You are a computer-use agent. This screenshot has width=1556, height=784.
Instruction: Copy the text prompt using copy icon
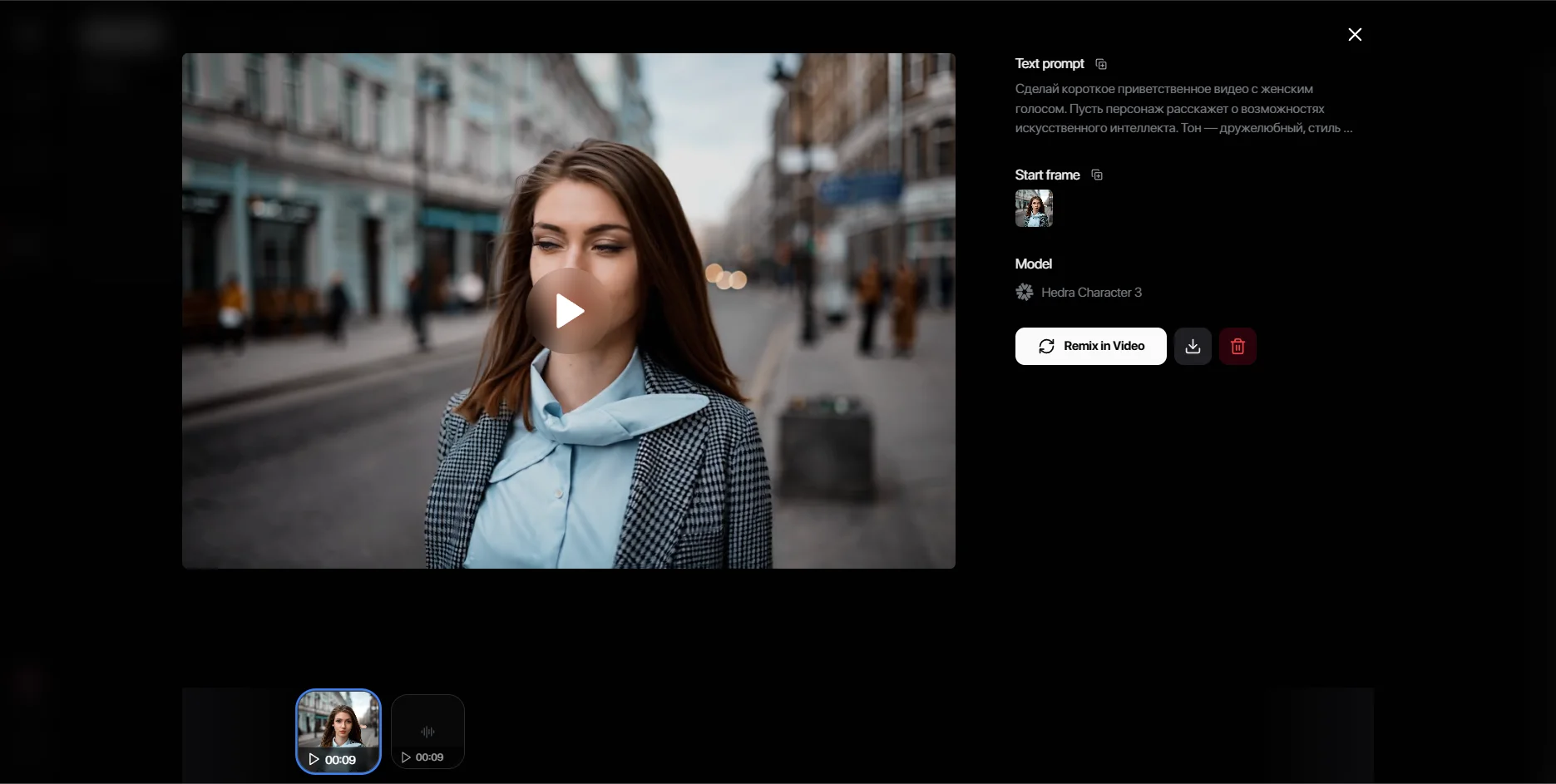point(1101,64)
